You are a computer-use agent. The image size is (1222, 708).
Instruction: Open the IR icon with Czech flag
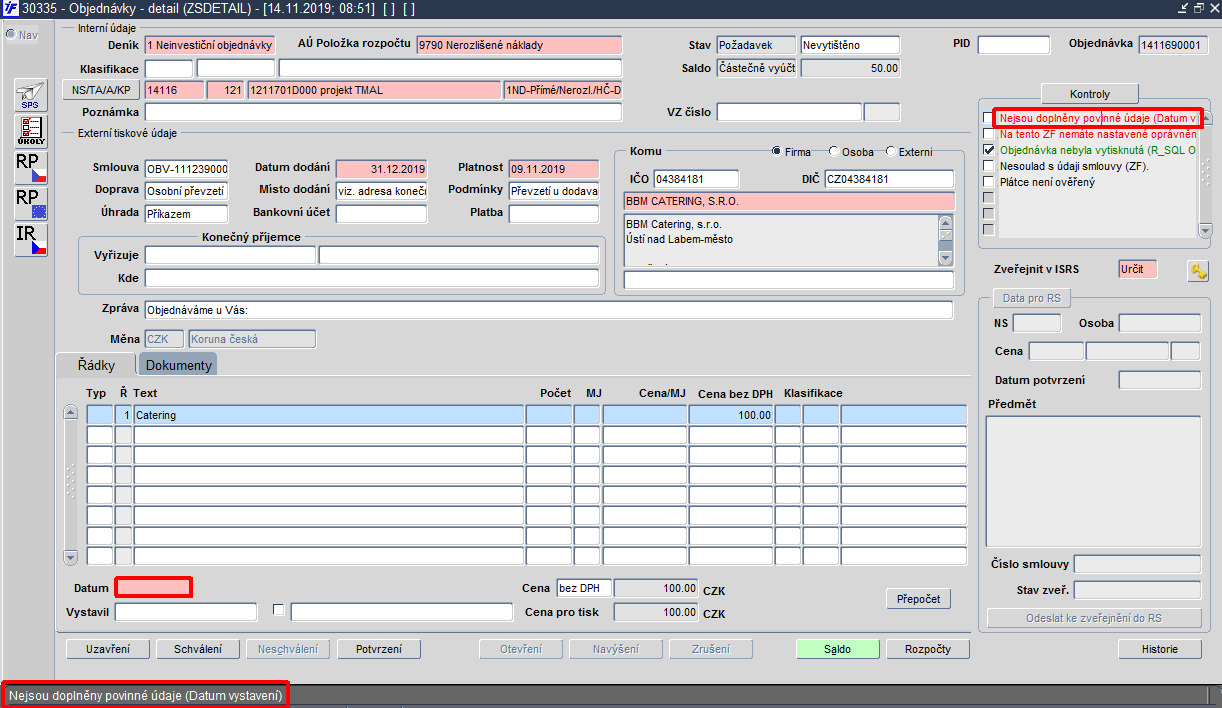pyautogui.click(x=31, y=239)
